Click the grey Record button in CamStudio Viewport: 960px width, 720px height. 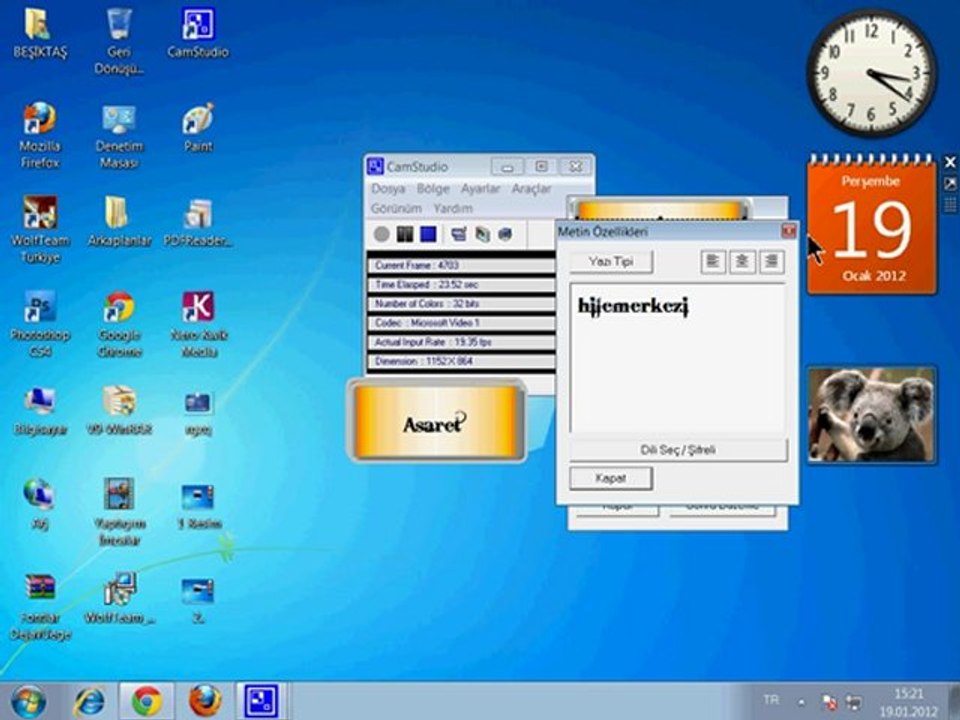tap(381, 234)
